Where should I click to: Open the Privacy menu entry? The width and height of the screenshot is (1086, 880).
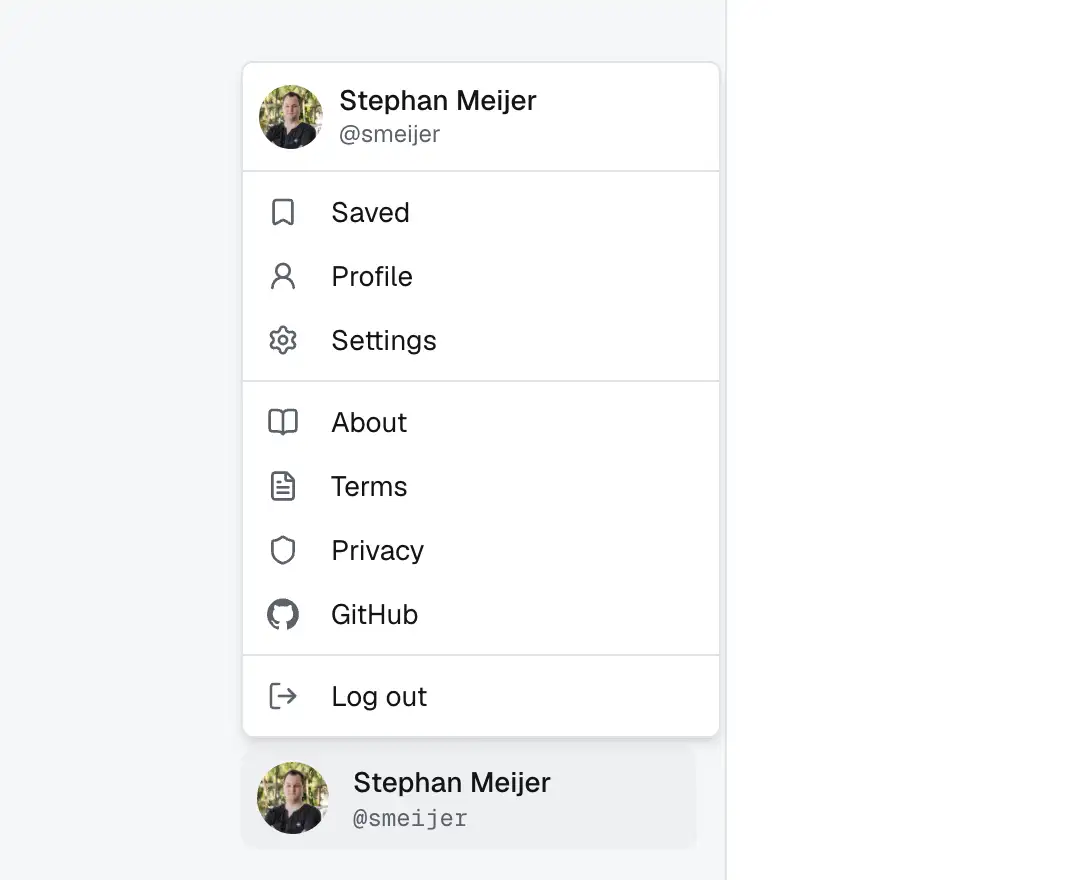tap(481, 550)
